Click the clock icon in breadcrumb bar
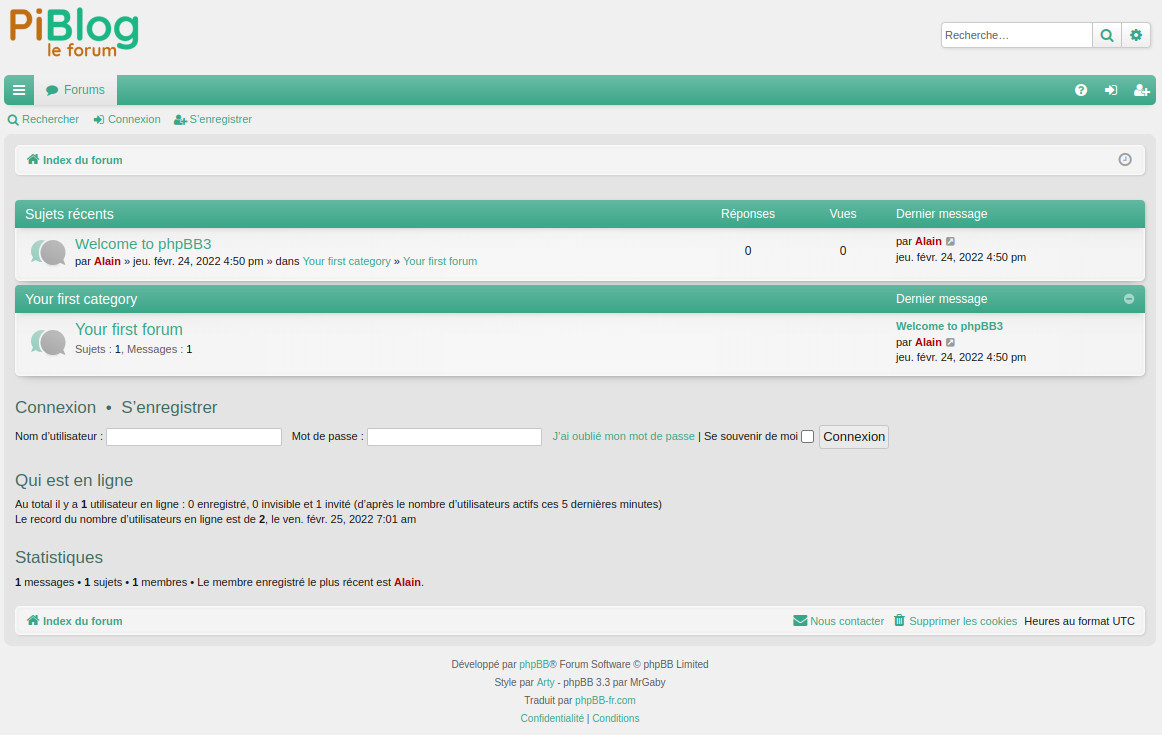 click(1125, 160)
